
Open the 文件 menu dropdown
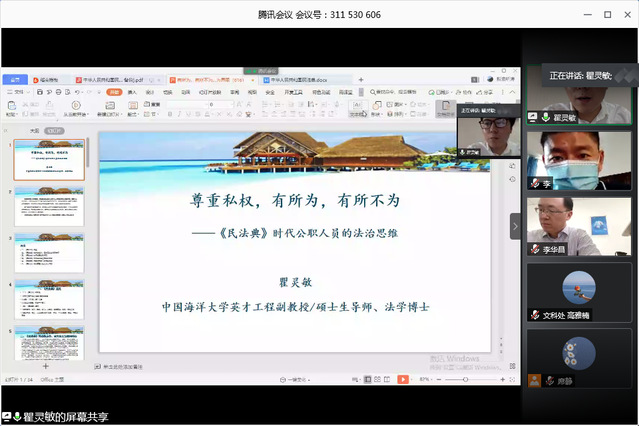(x=20, y=91)
